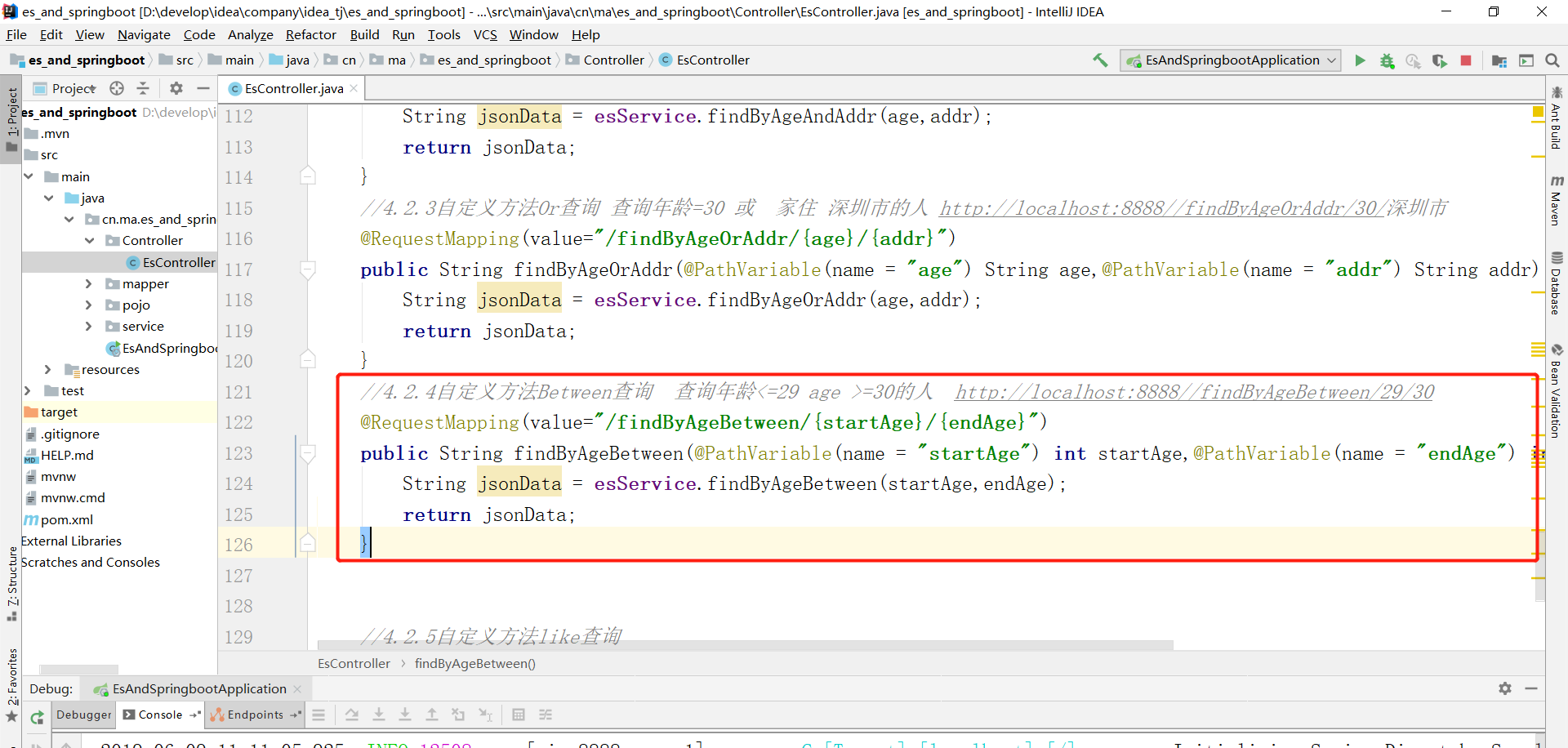Open the findByAgeBetween localhost URL link

pyautogui.click(x=1194, y=392)
